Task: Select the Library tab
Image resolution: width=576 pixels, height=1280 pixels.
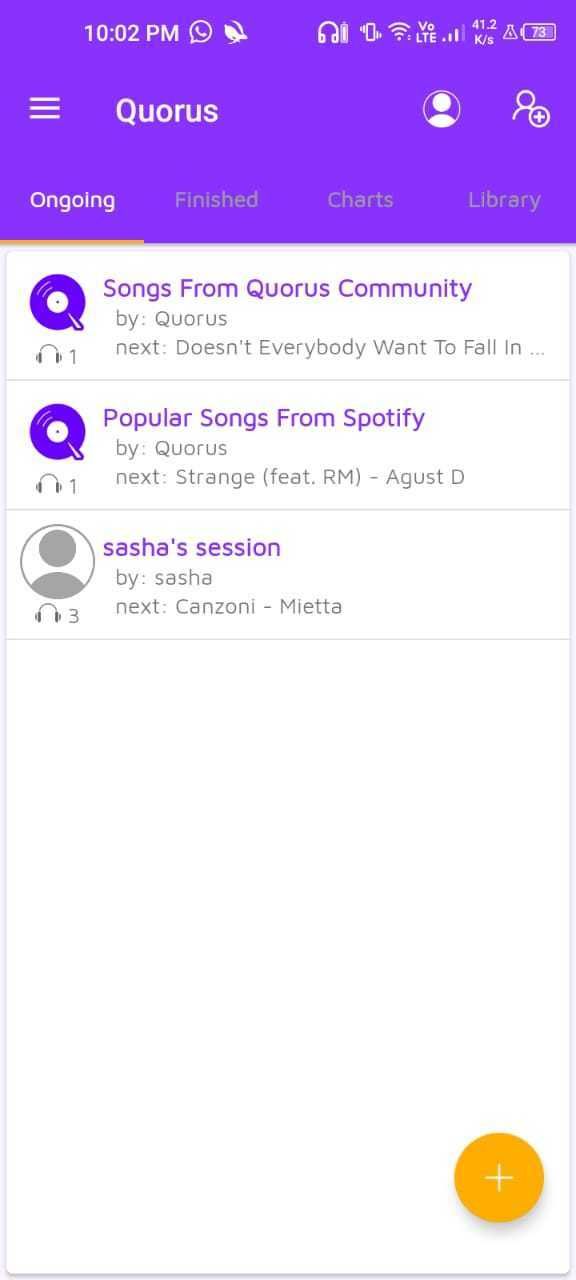Action: tap(504, 199)
